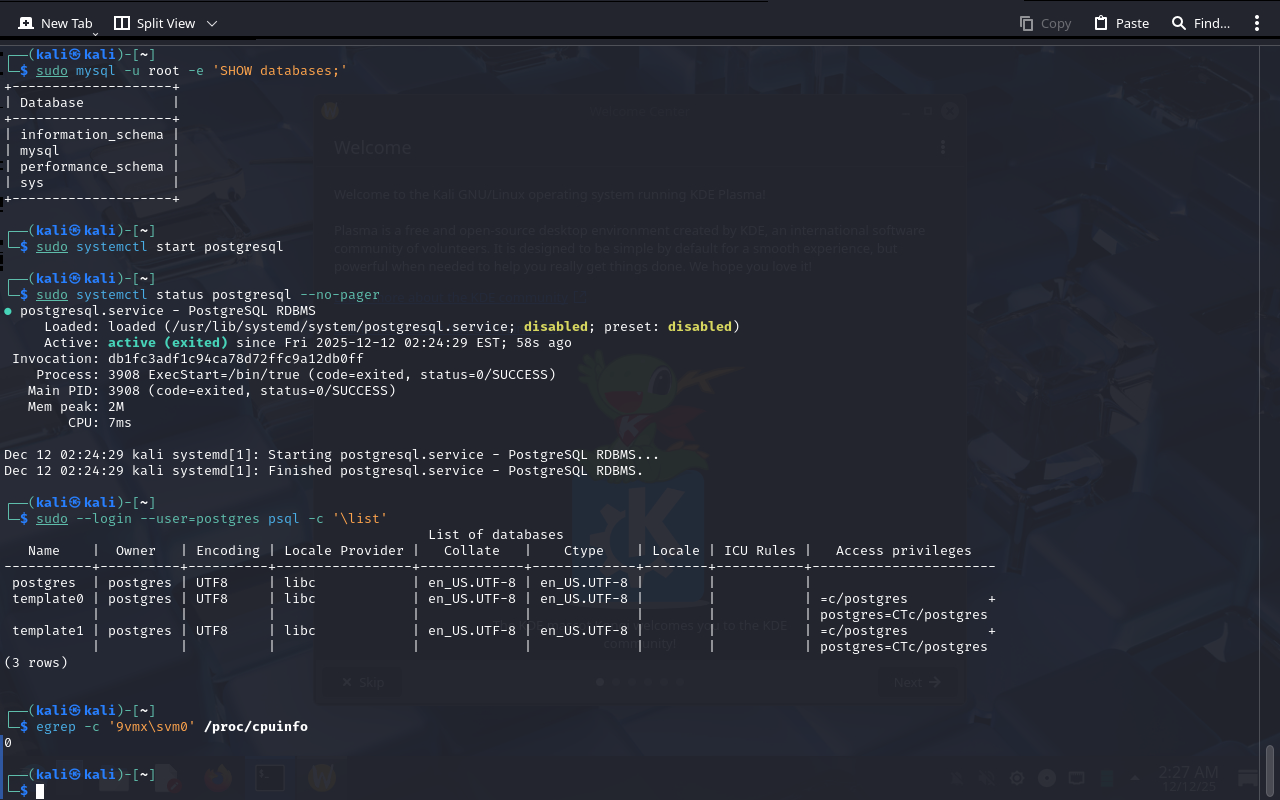Open the three-dot hamburger menu

point(1257,23)
